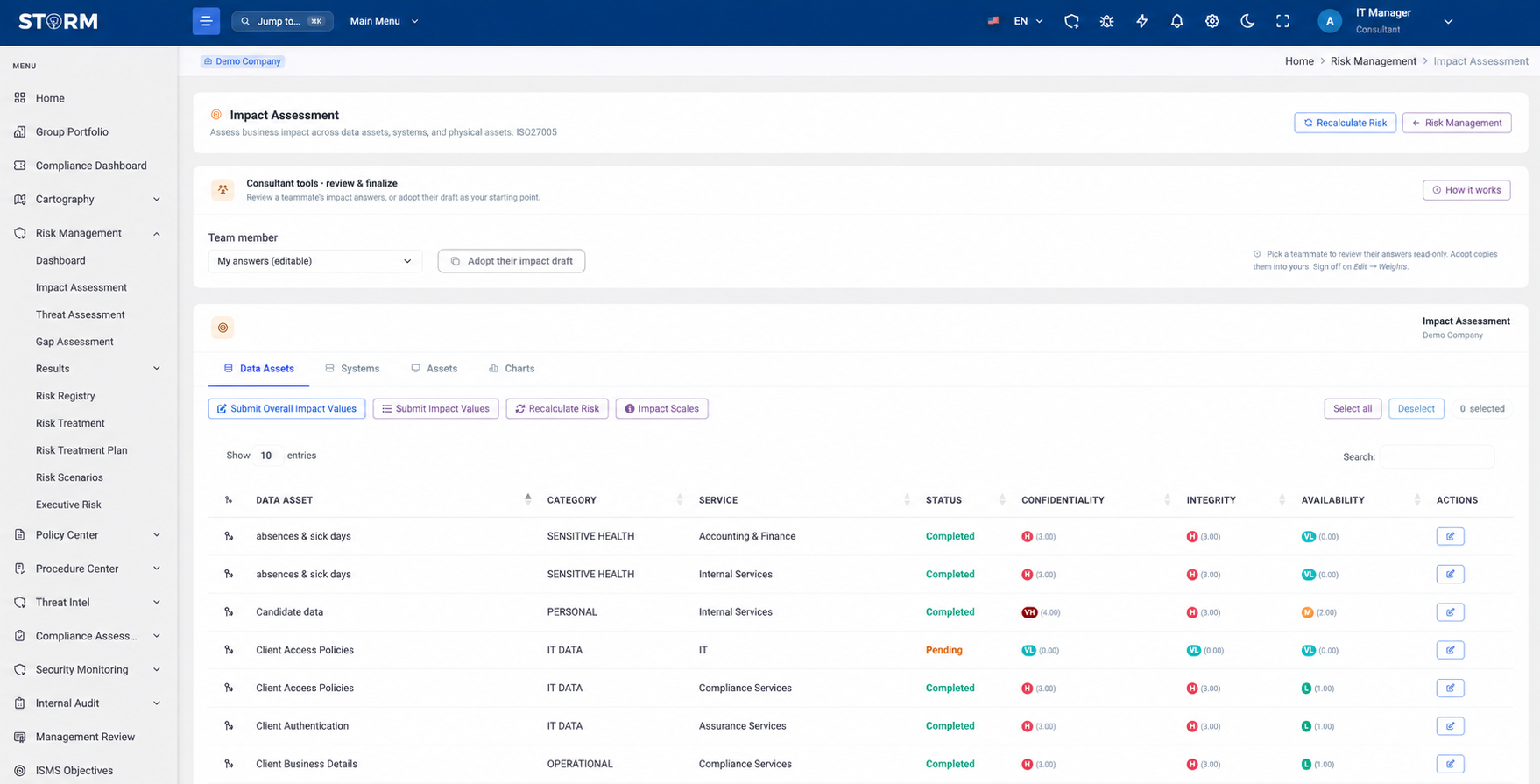Open the Main Menu dropdown

pyautogui.click(x=385, y=21)
